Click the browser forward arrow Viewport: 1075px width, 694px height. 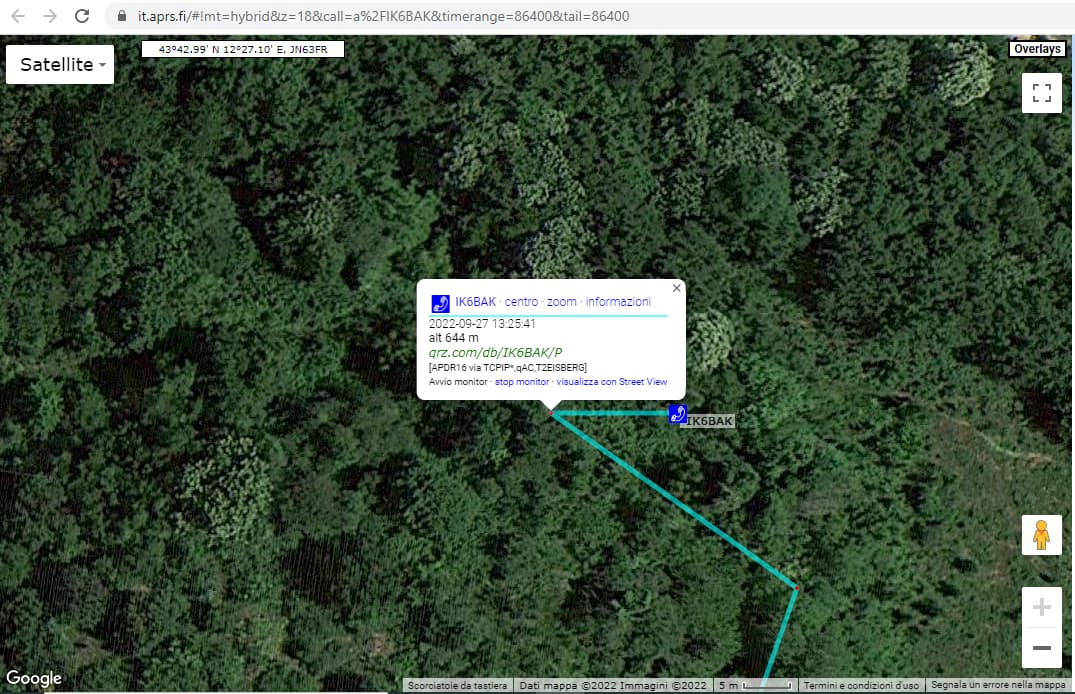tap(50, 16)
